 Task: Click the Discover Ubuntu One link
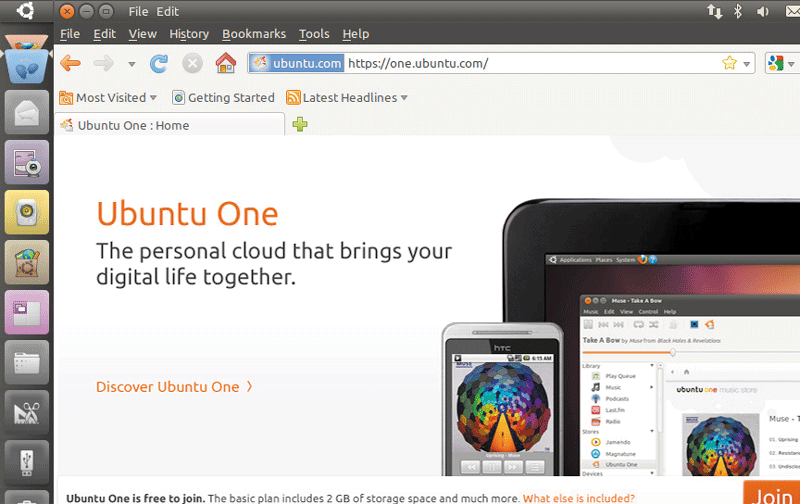click(174, 387)
